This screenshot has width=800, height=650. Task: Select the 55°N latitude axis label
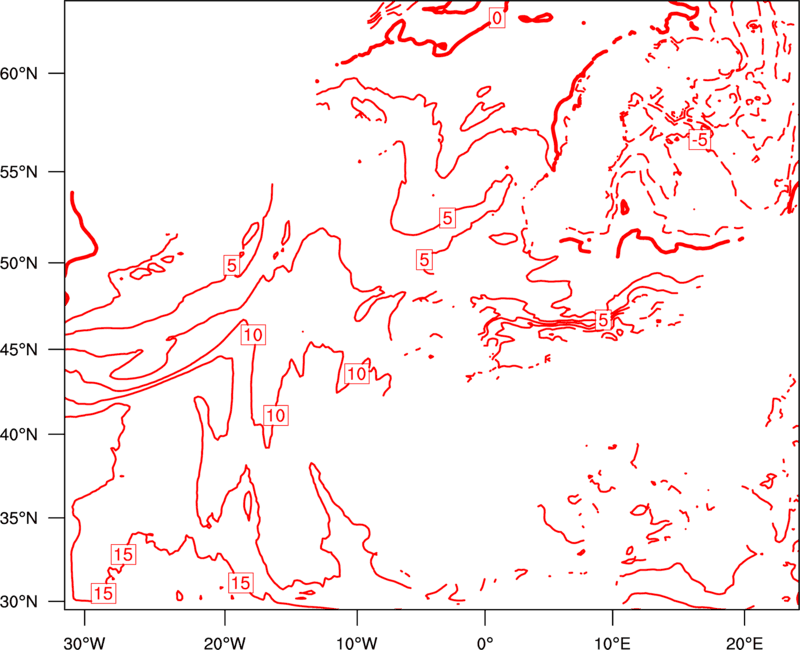19,172
